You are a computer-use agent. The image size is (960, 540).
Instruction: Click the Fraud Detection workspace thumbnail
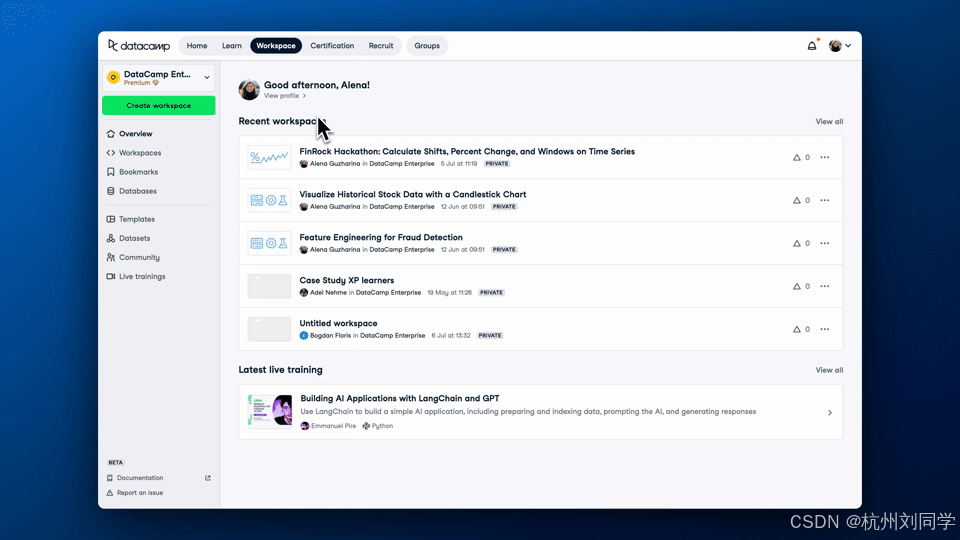tap(269, 243)
